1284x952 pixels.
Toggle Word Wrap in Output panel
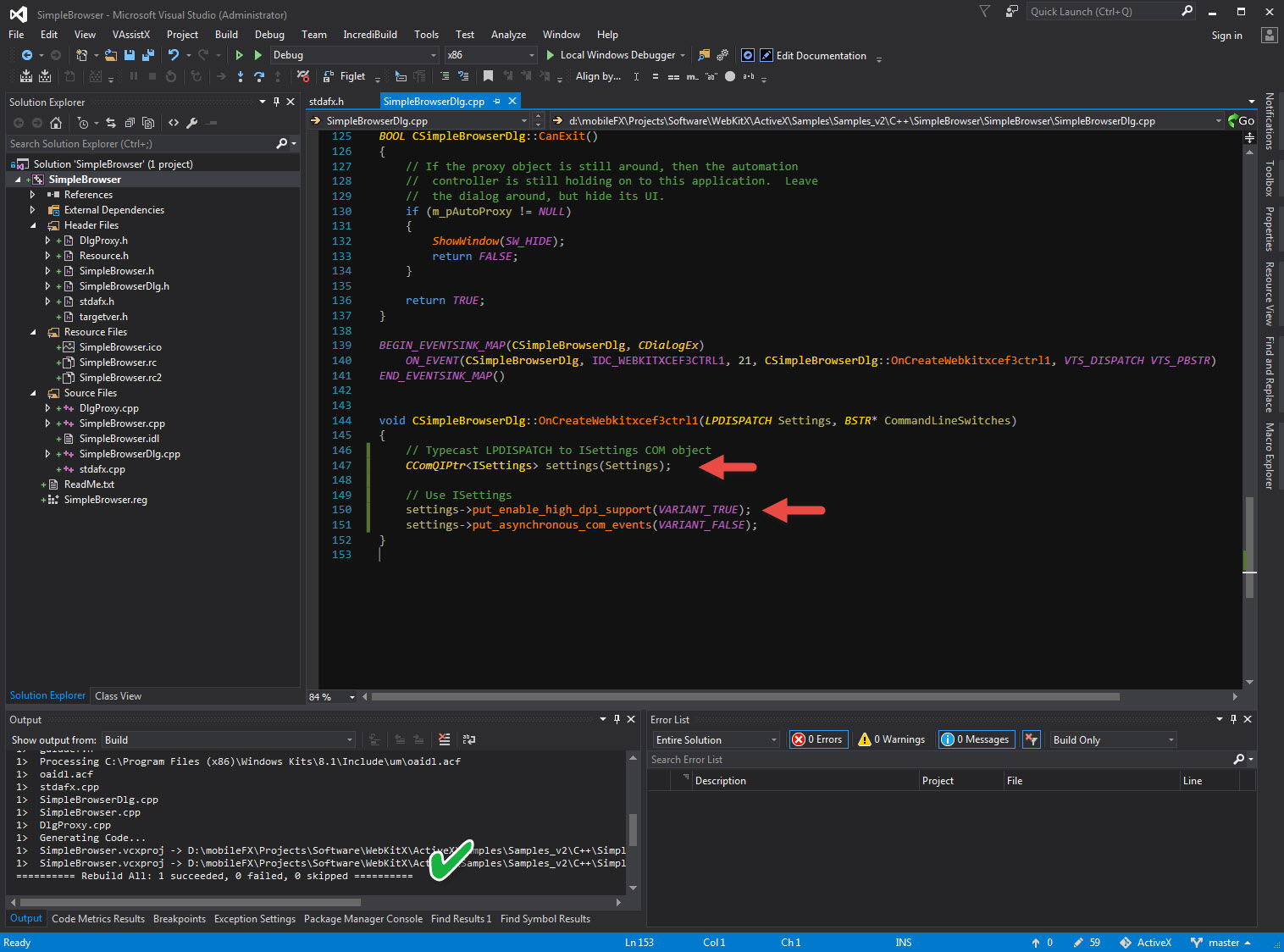point(469,739)
